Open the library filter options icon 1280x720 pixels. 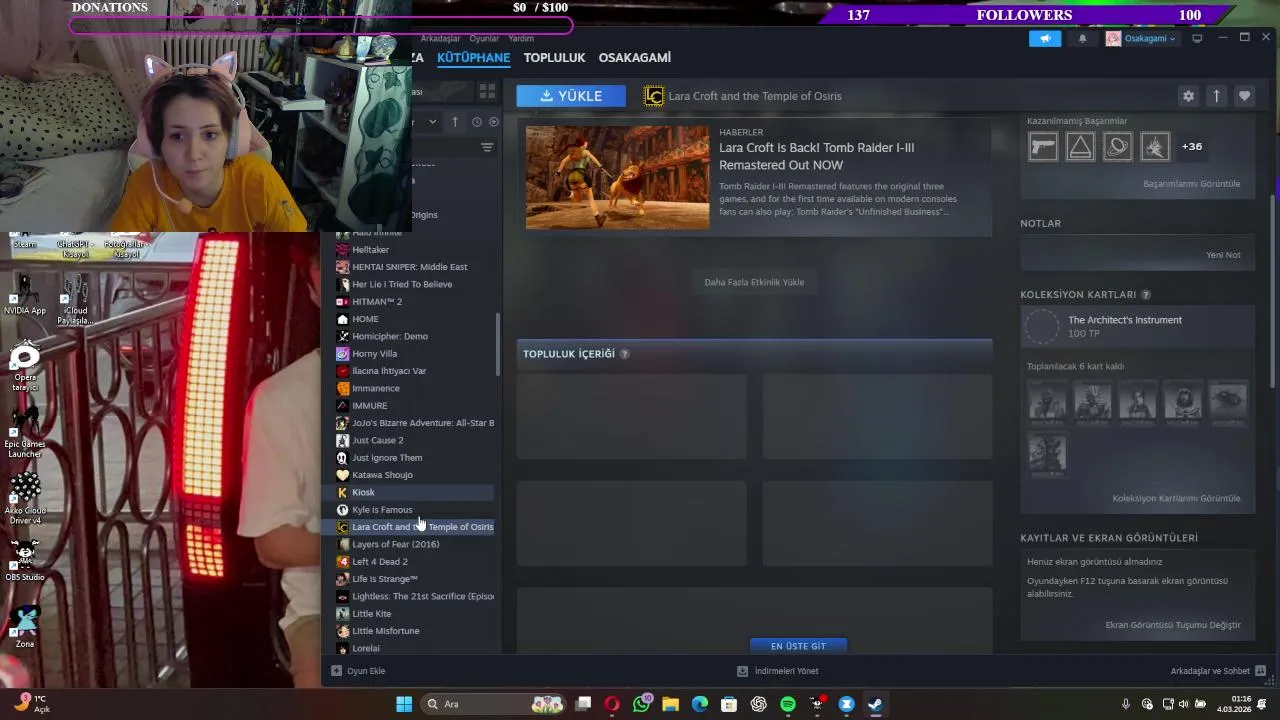487,147
